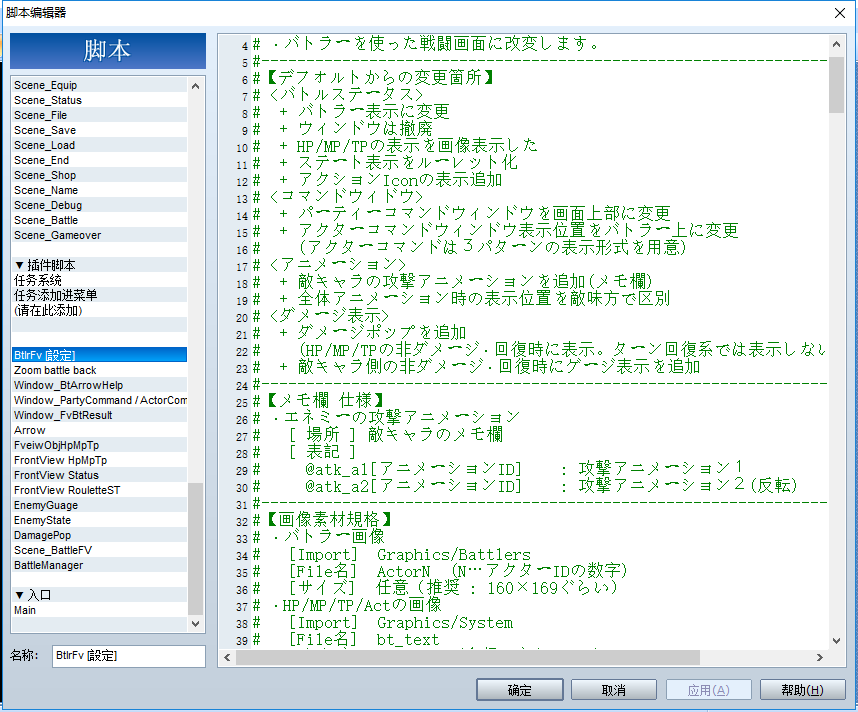Select the Zoom battle back script
Viewport: 858px width, 712px height.
coord(100,370)
